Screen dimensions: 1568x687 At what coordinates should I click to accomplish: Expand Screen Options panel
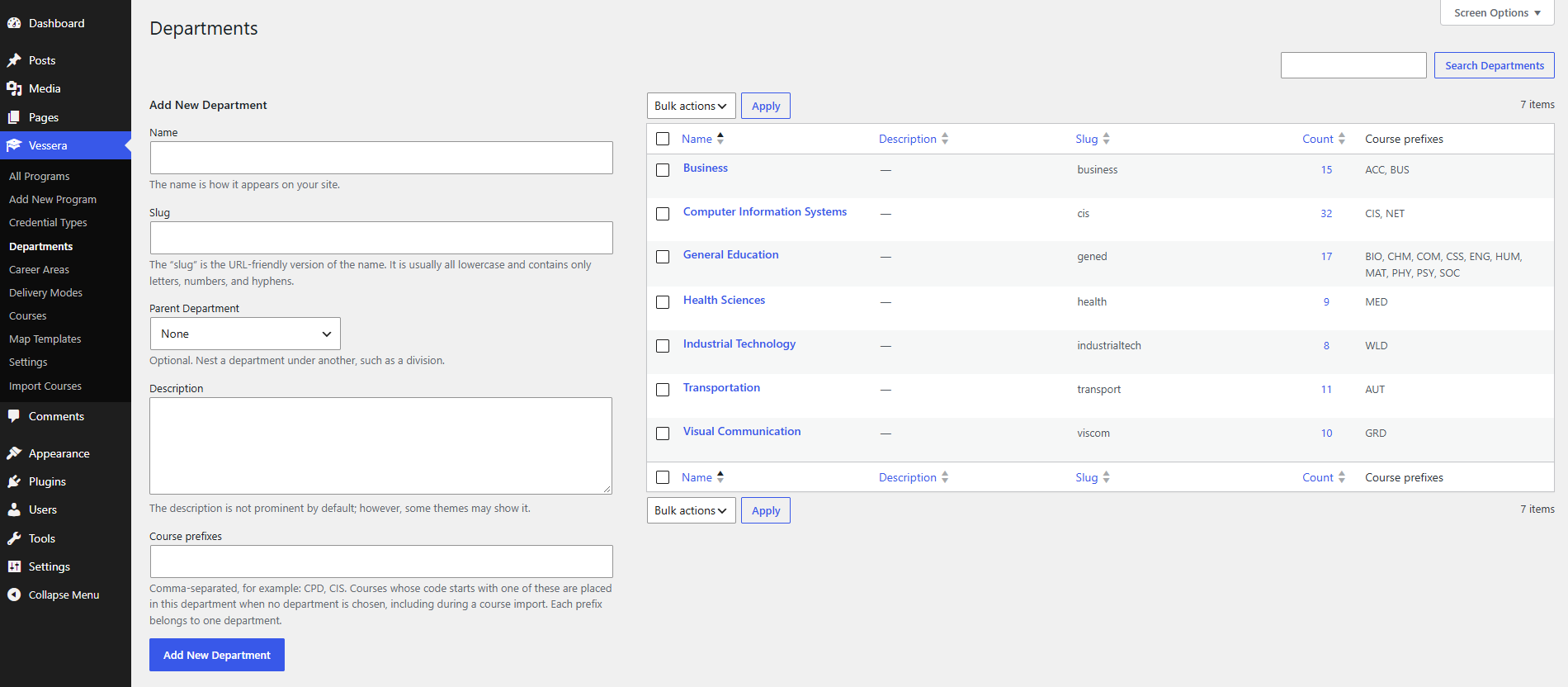(1497, 13)
